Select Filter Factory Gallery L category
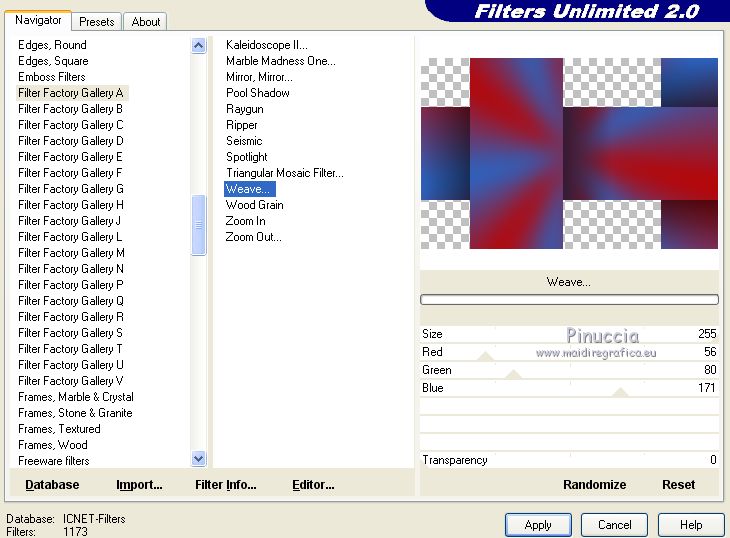The width and height of the screenshot is (730, 538). [x=70, y=236]
